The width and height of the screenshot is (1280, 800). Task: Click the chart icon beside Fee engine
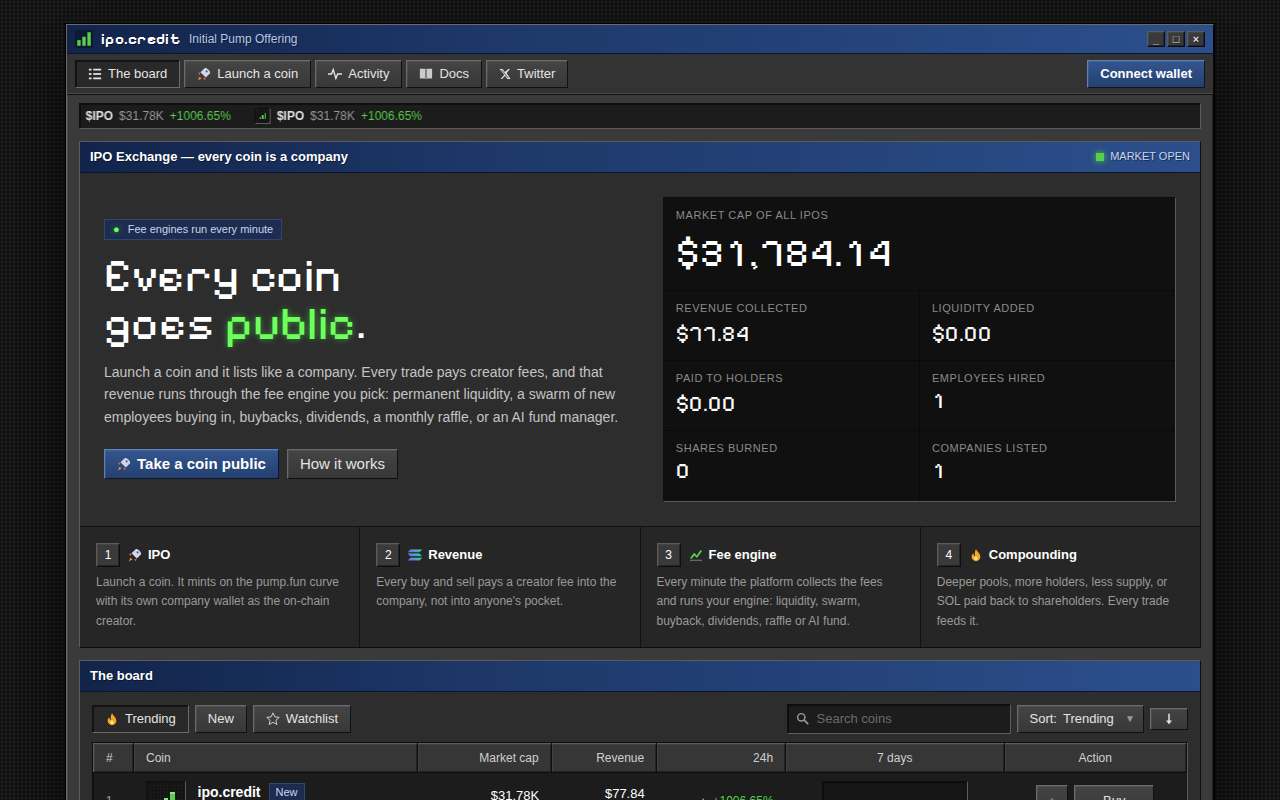[x=696, y=555]
